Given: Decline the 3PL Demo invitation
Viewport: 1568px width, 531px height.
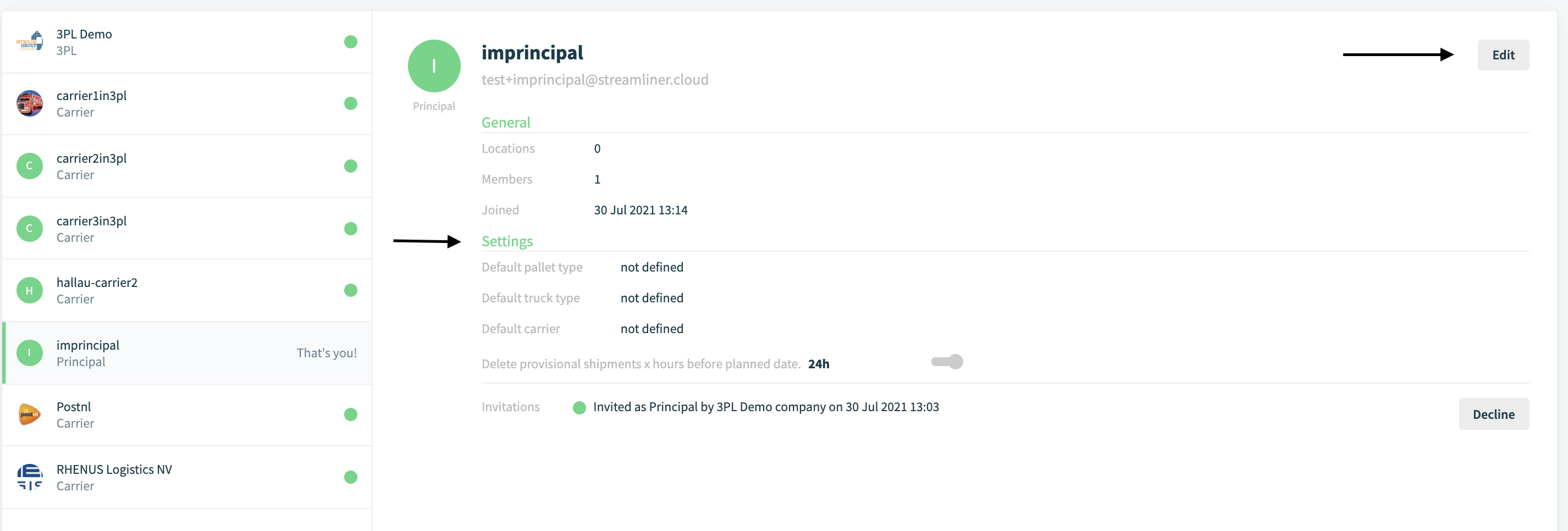Looking at the screenshot, I should tap(1493, 414).
